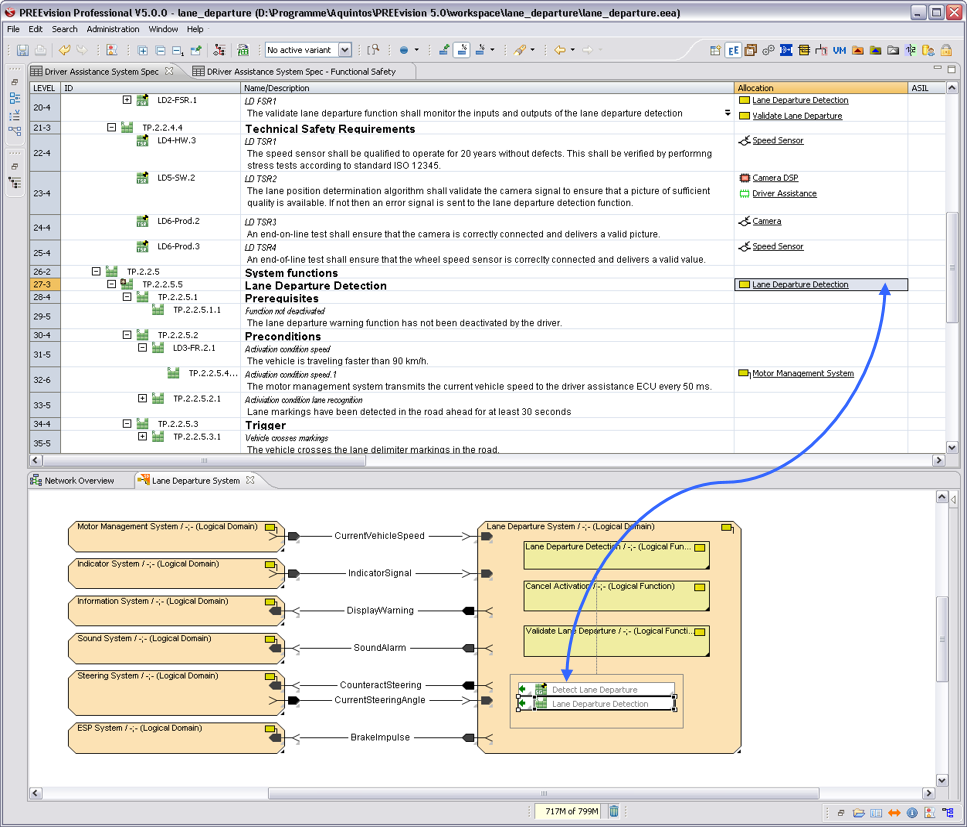Collapse the TP.2.2.4.4 tree node
Viewport: 967px width, 827px height.
[112, 127]
